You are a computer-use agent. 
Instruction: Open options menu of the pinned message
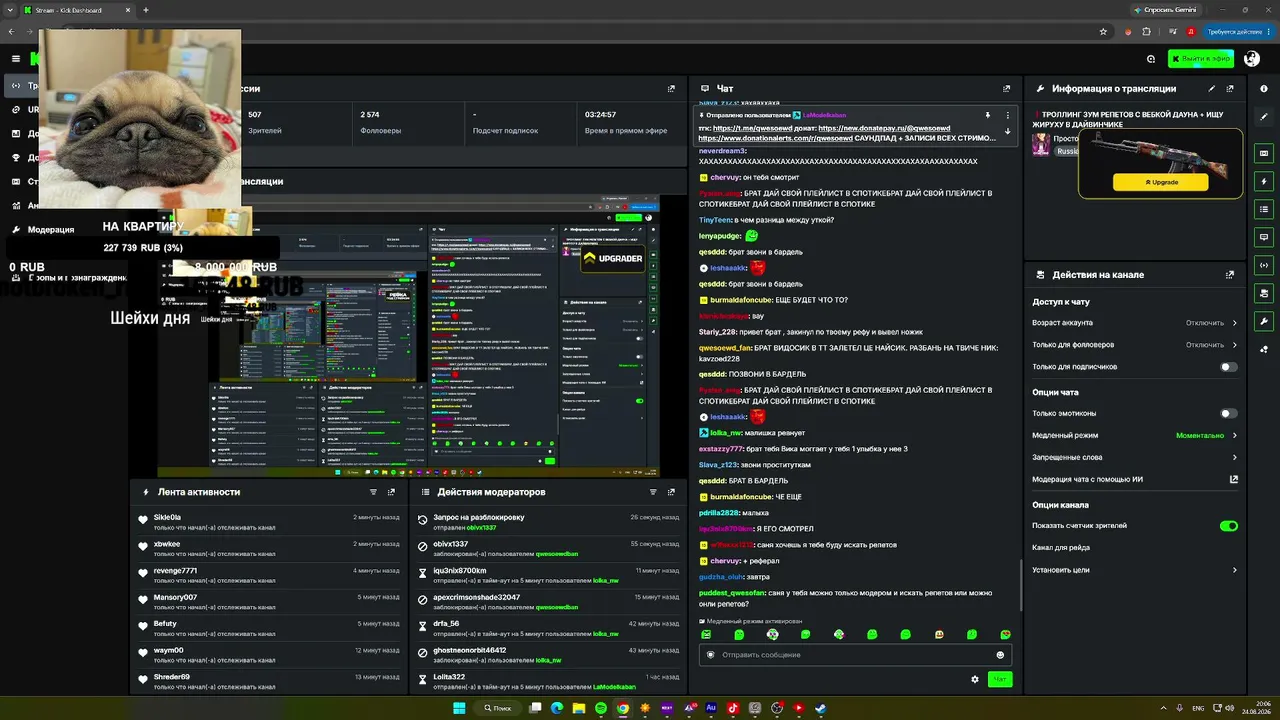pyautogui.click(x=1007, y=115)
